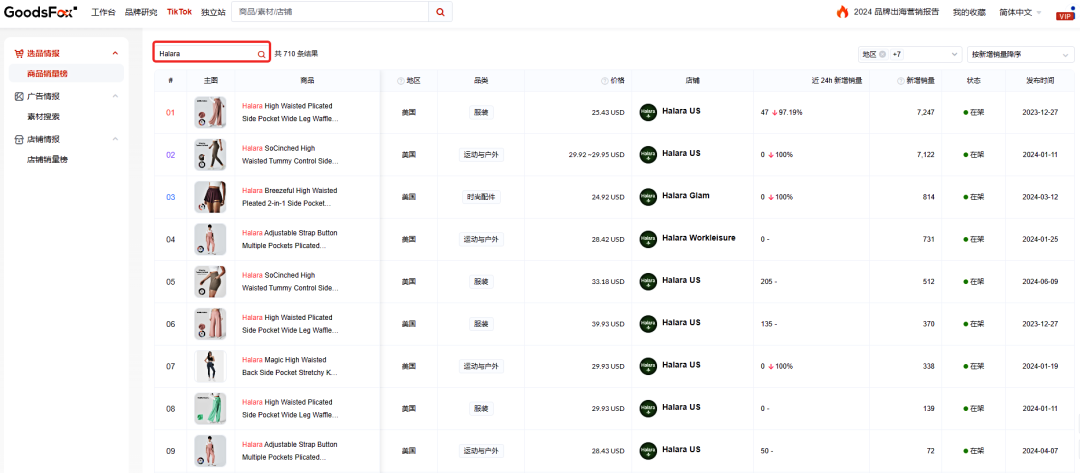Open product thumbnail in row 01

click(x=210, y=112)
